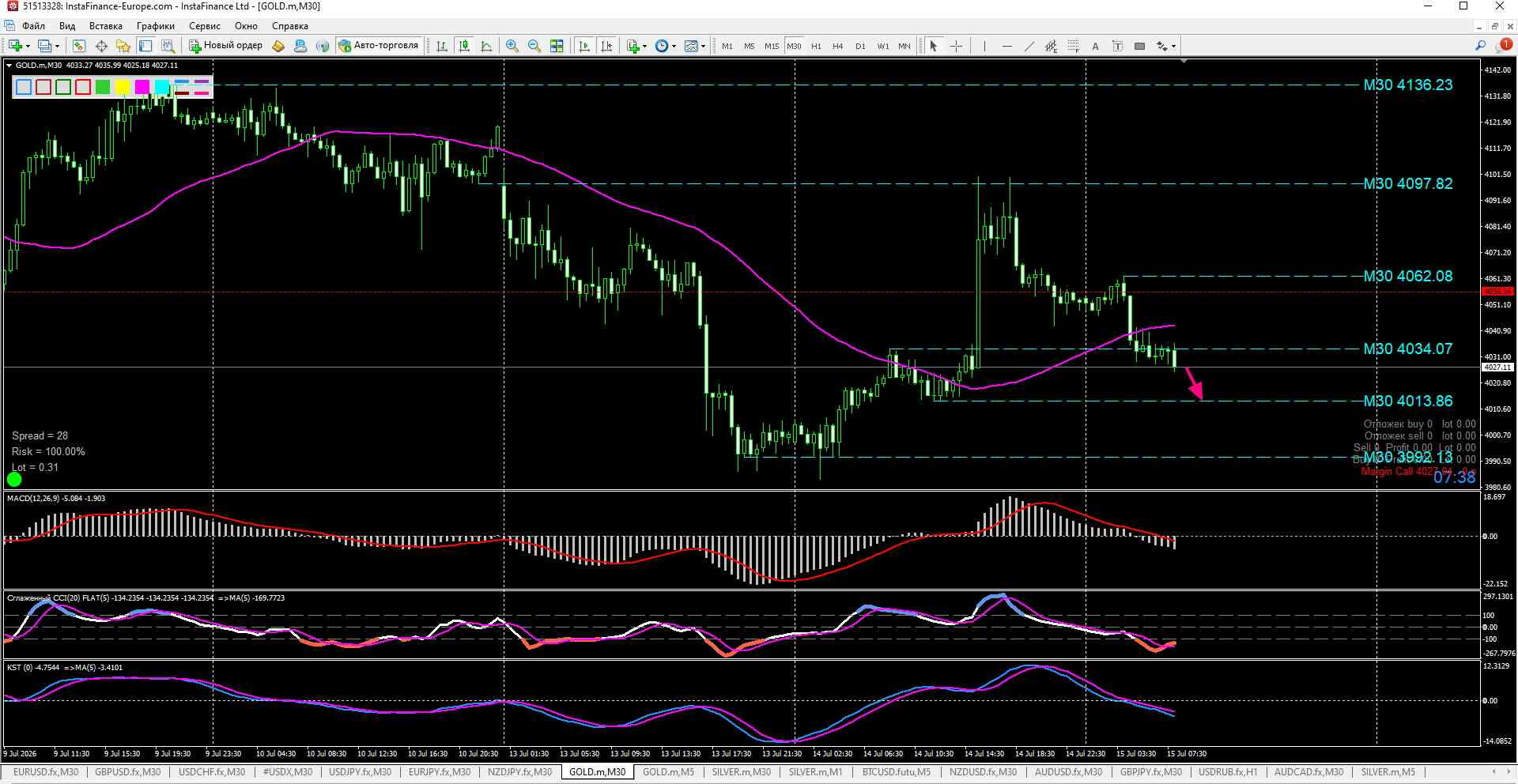Switch timeframe to H1

tap(816, 46)
